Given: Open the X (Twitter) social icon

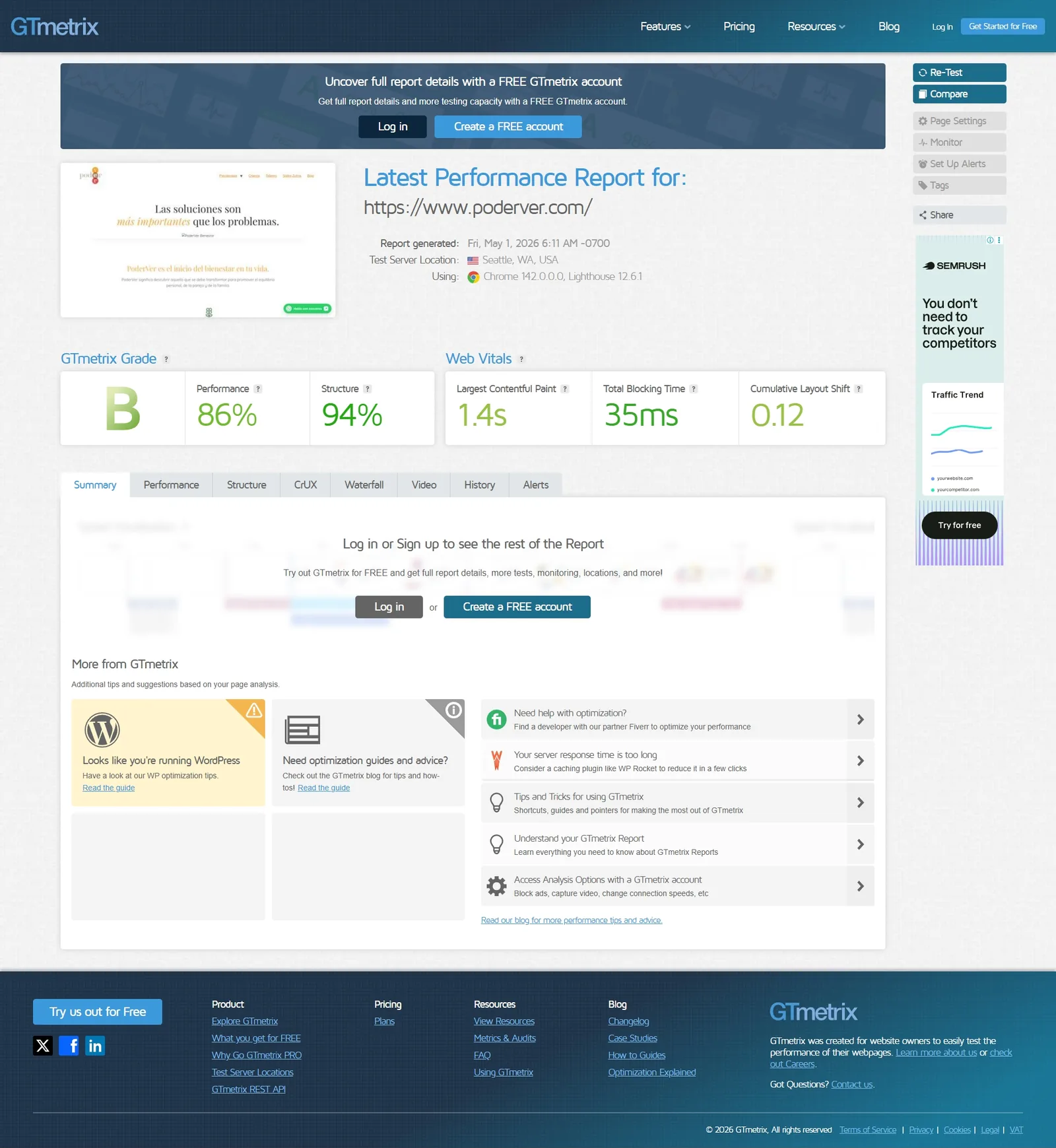Looking at the screenshot, I should coord(43,1046).
